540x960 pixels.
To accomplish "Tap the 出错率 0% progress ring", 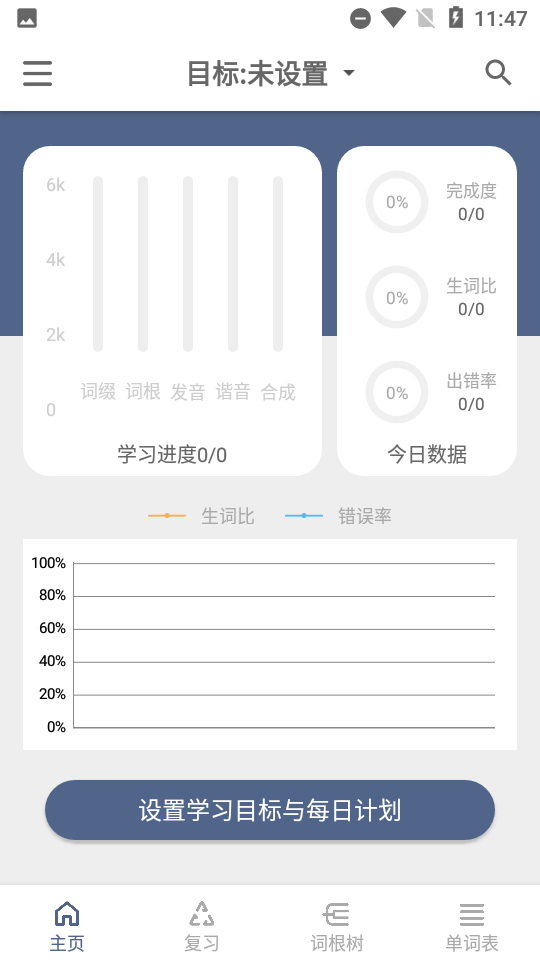I will coord(397,392).
